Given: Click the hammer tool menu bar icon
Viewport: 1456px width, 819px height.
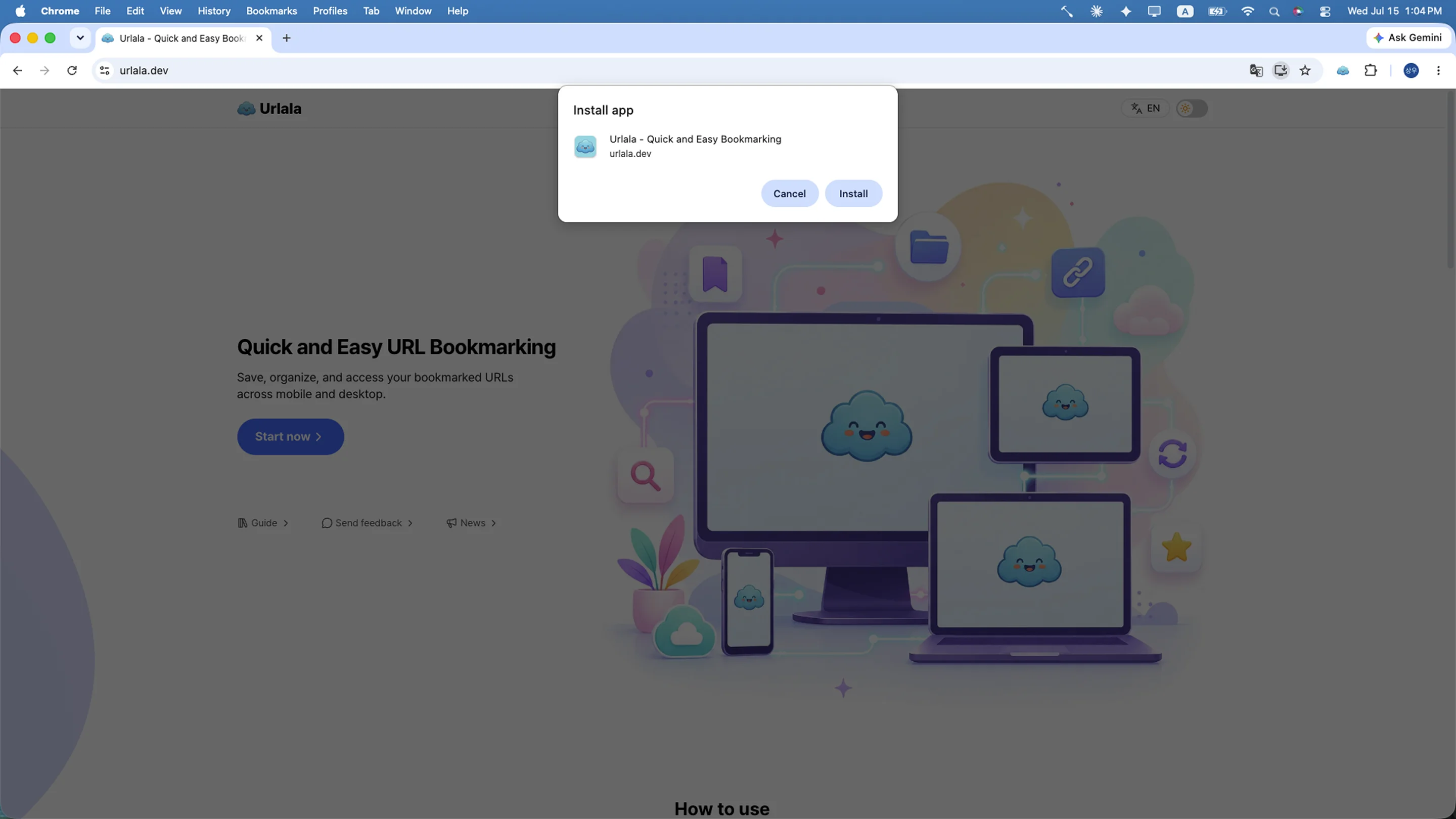Looking at the screenshot, I should pyautogui.click(x=1067, y=11).
